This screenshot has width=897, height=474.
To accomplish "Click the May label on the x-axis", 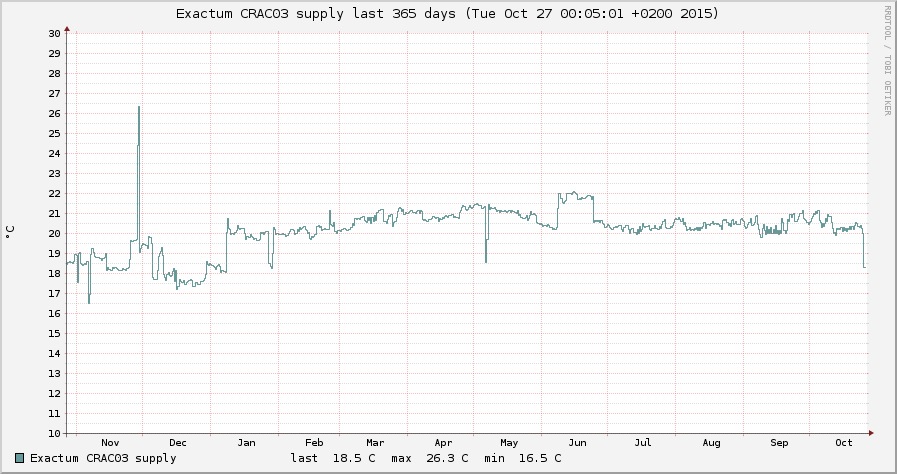I will point(509,442).
